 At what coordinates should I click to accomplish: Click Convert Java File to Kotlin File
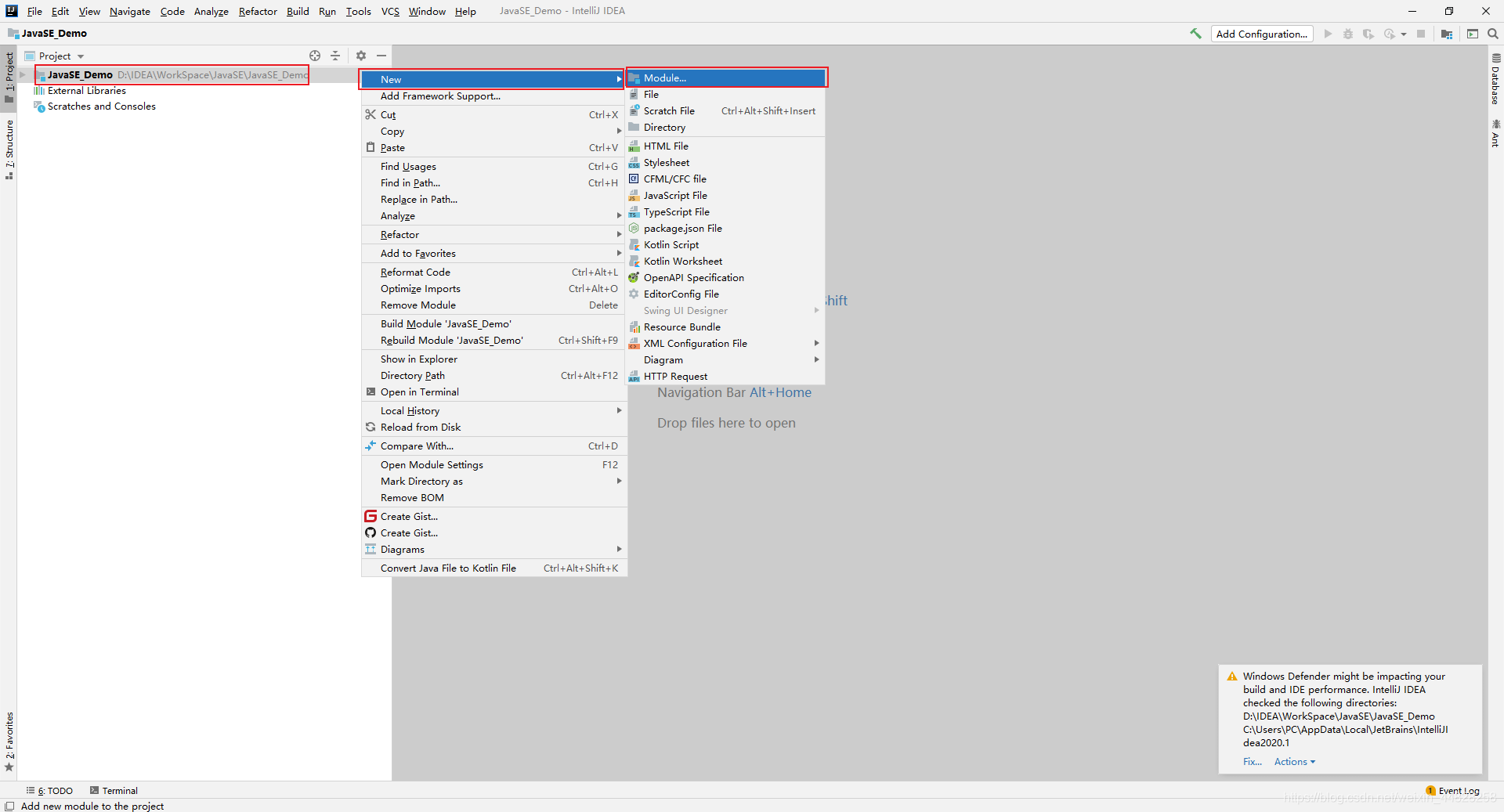494,568
